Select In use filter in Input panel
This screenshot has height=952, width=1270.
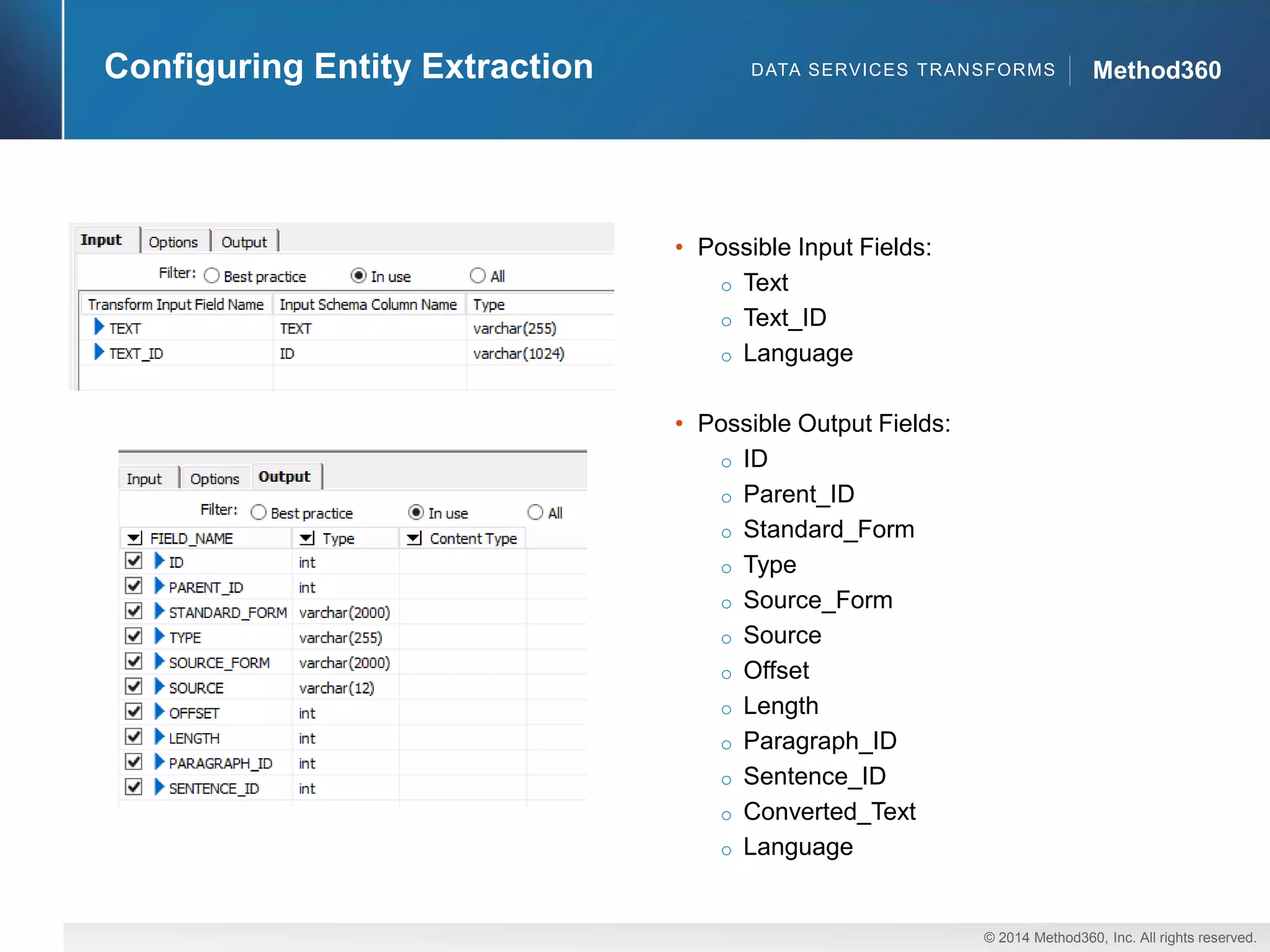(358, 275)
